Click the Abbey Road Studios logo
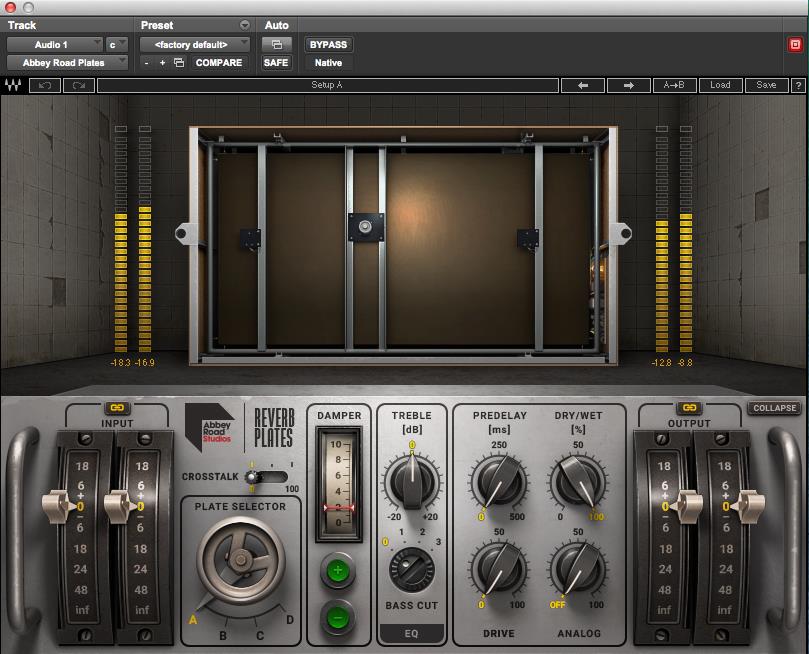The width and height of the screenshot is (809, 654). pyautogui.click(x=211, y=427)
